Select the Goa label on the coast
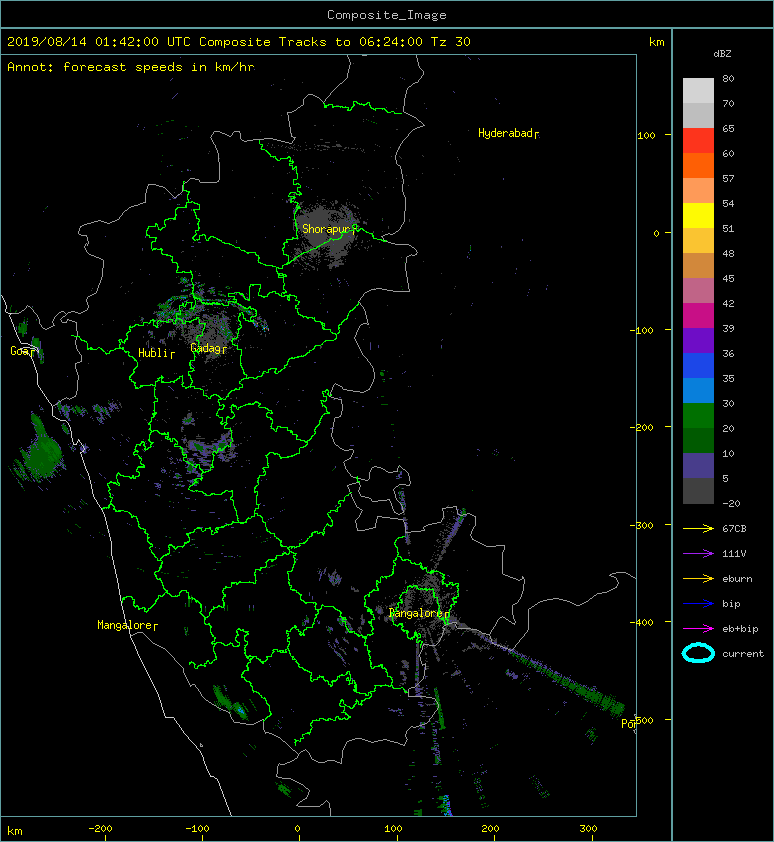The image size is (774, 842). pyautogui.click(x=21, y=351)
